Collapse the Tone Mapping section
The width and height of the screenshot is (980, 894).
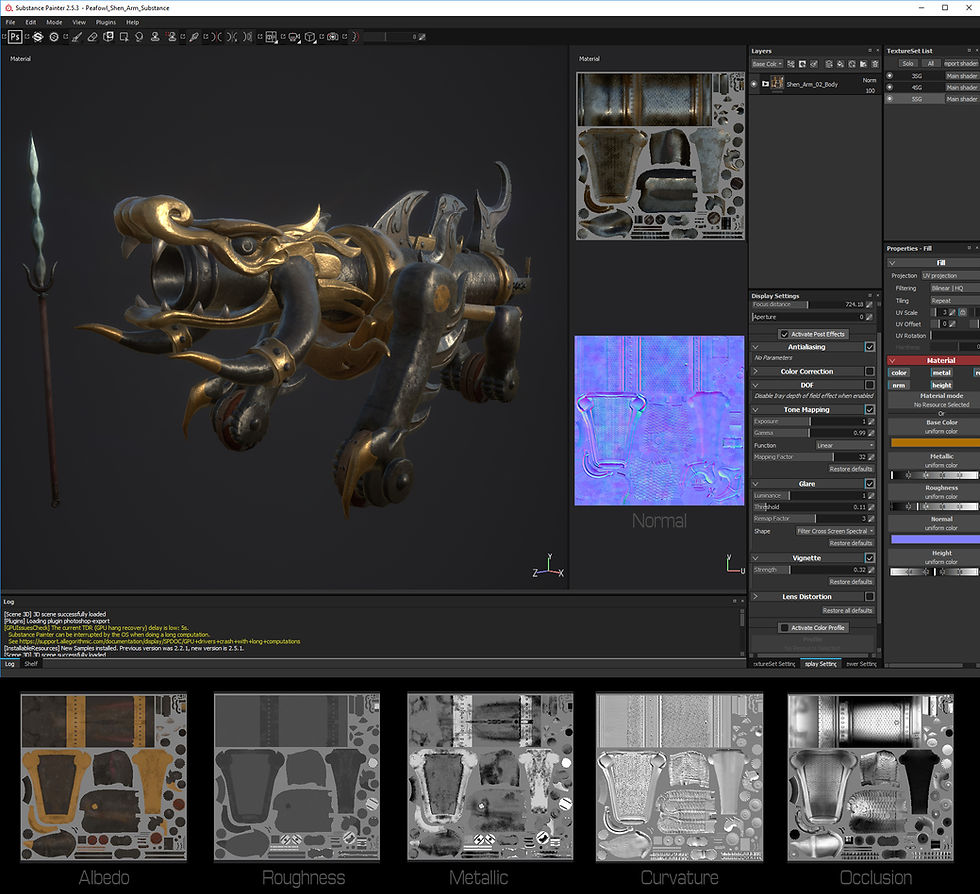click(755, 409)
